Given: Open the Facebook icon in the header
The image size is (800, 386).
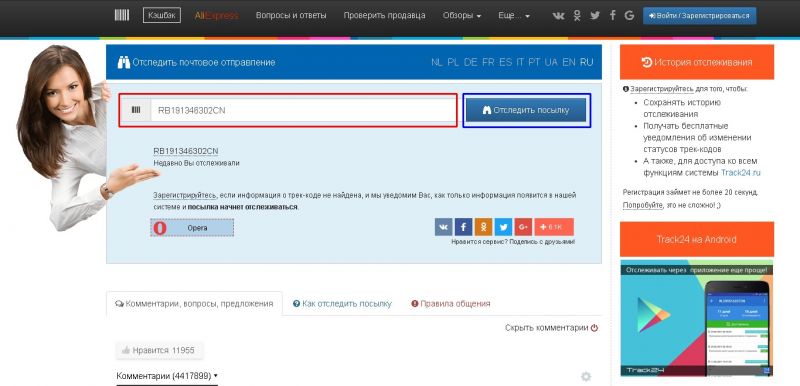Looking at the screenshot, I should coord(612,15).
